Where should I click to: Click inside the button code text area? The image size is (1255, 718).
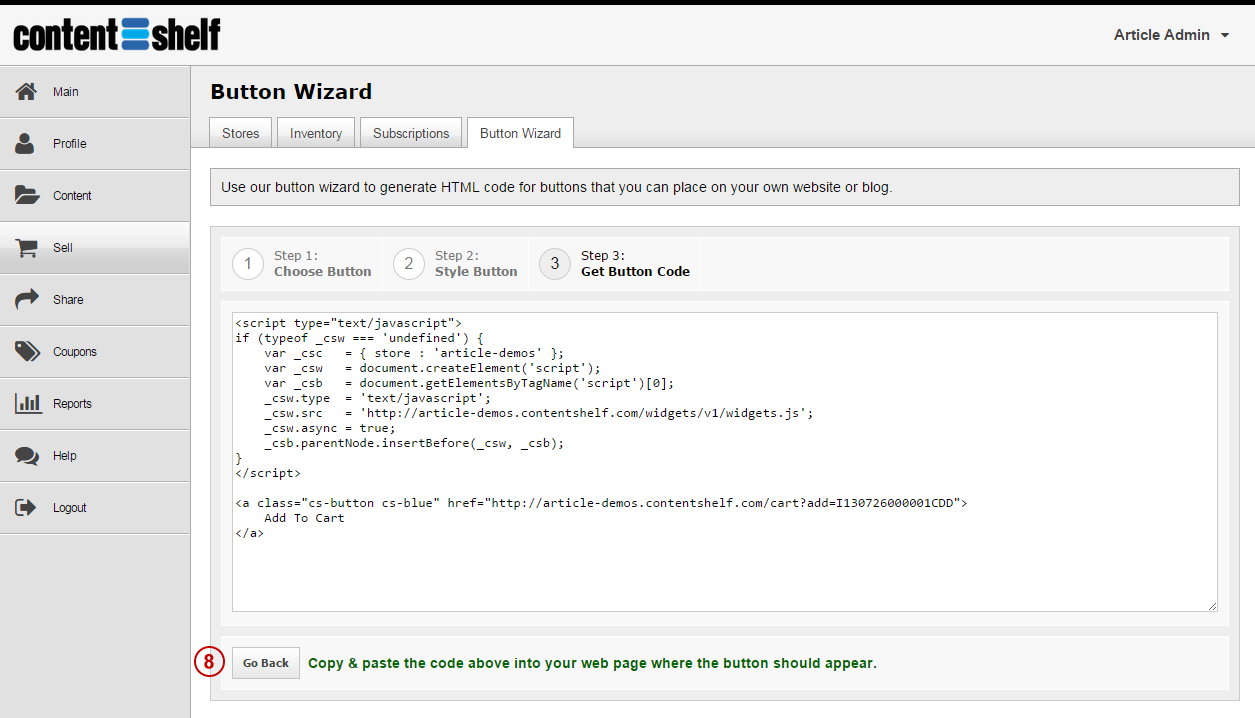725,462
